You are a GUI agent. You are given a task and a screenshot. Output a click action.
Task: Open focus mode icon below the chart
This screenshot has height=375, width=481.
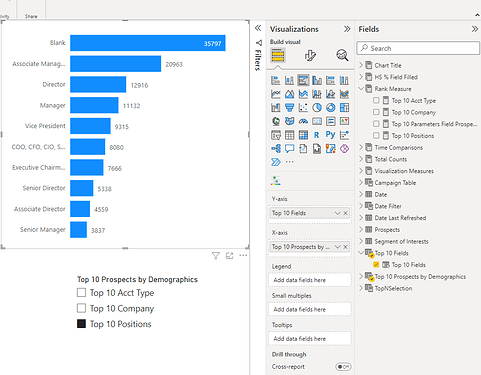coord(229,256)
